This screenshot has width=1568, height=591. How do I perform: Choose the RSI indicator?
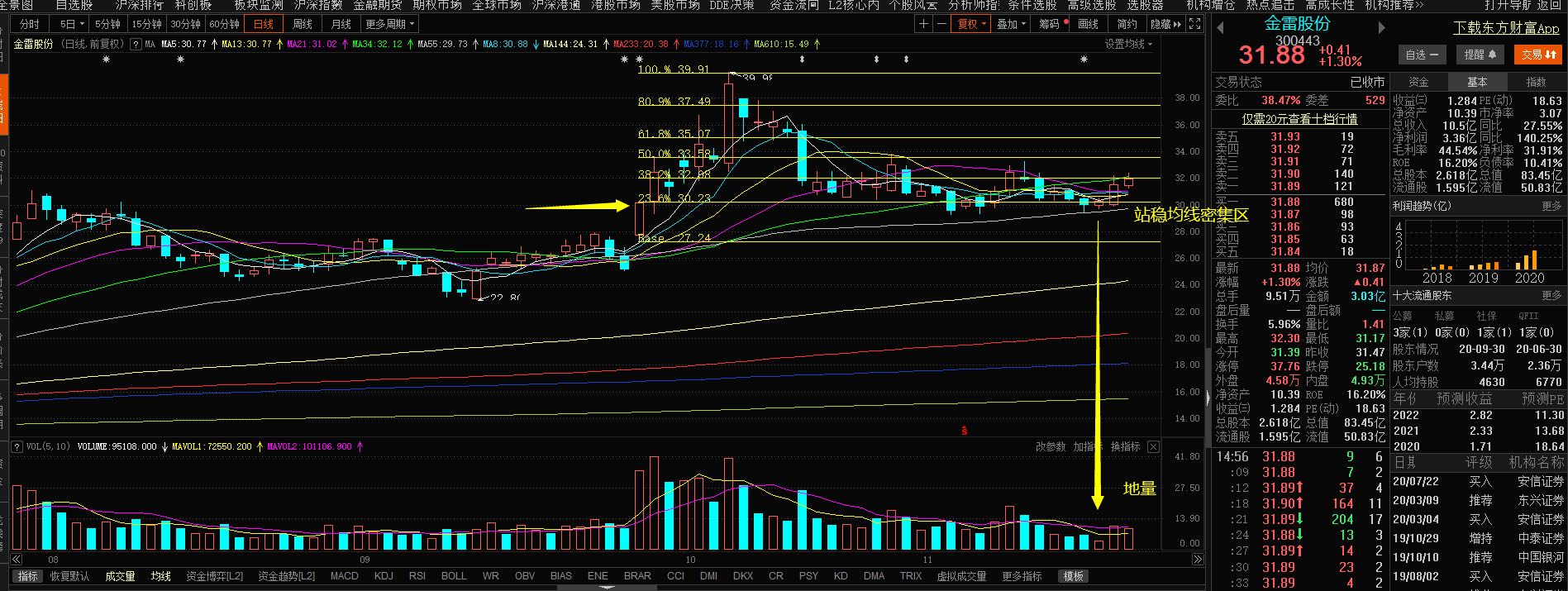click(417, 576)
